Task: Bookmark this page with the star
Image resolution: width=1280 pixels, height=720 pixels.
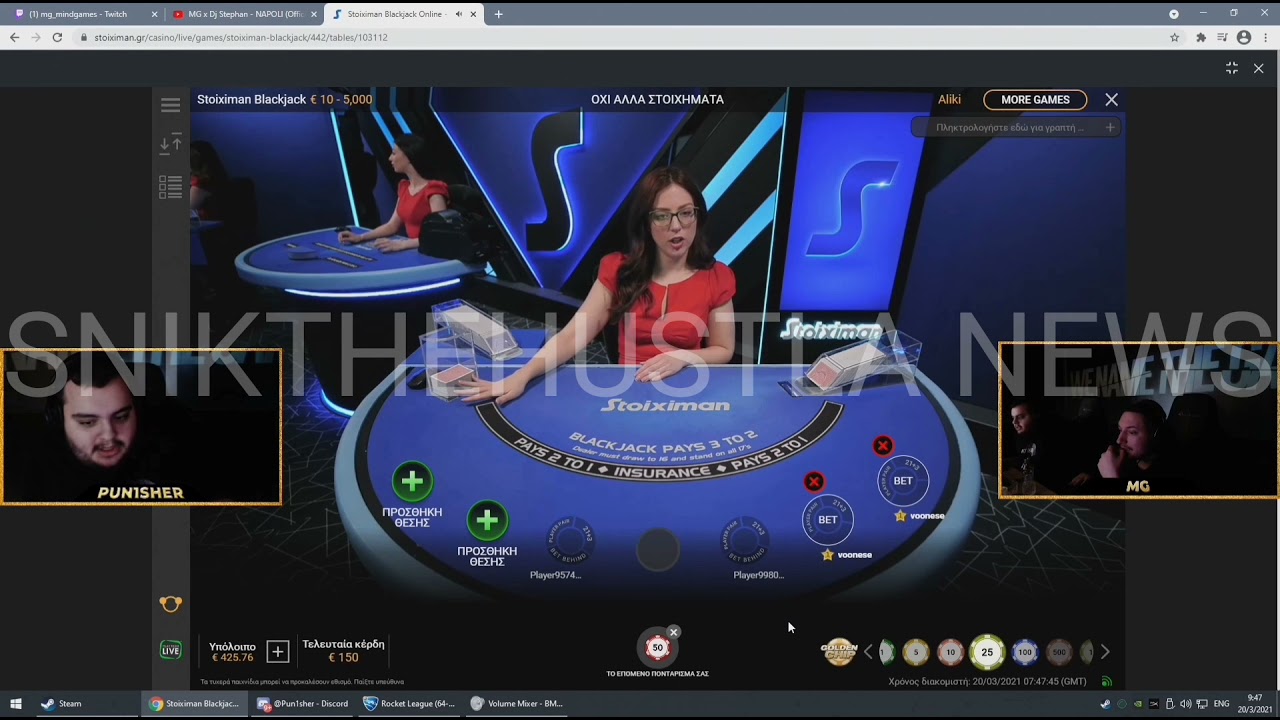Action: (x=1175, y=37)
